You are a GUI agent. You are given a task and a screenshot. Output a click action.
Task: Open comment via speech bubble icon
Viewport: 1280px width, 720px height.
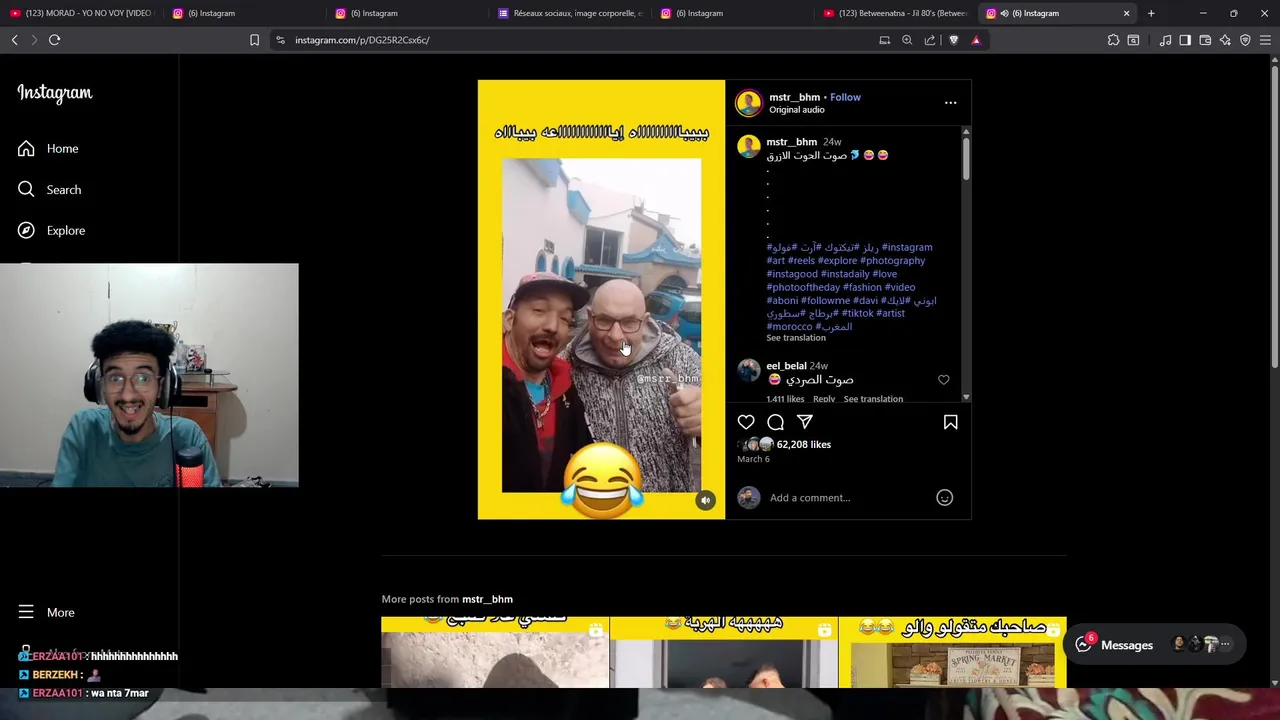tap(775, 422)
